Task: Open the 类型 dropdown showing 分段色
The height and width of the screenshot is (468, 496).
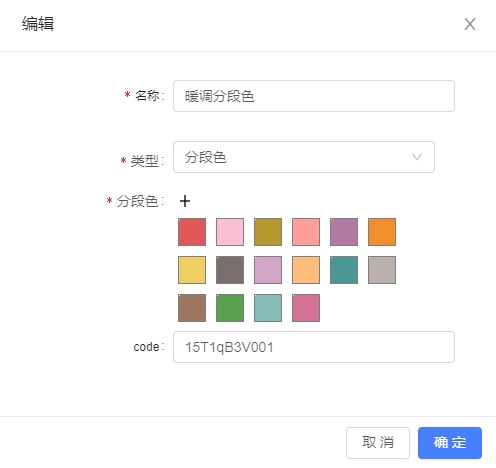Action: click(x=304, y=157)
